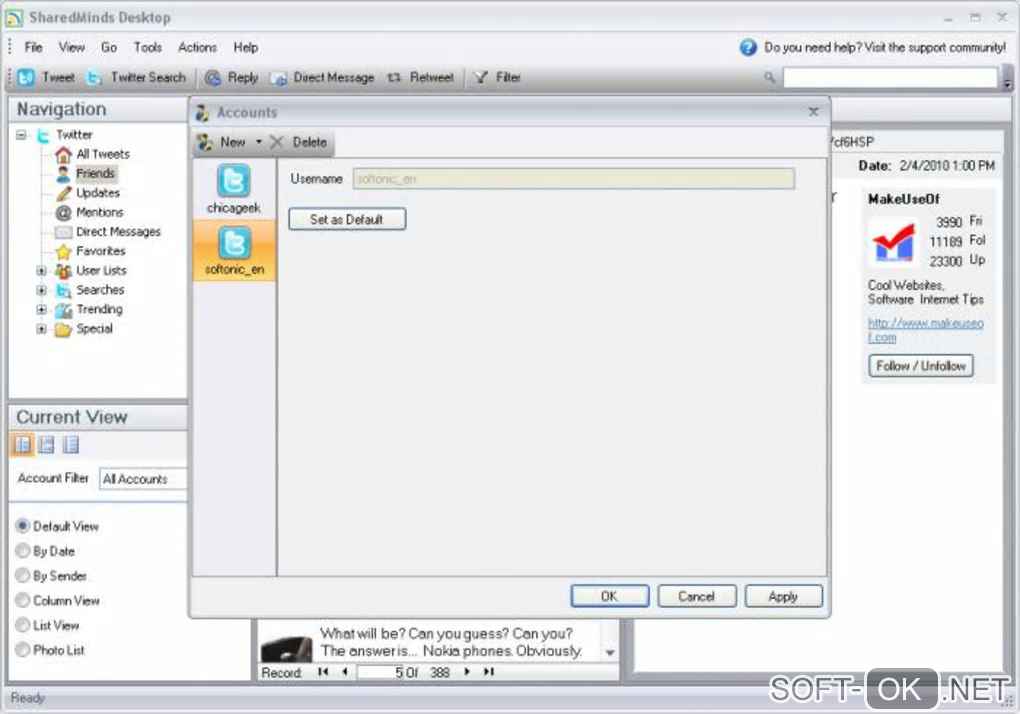Open the Account Filter combo box

144,479
